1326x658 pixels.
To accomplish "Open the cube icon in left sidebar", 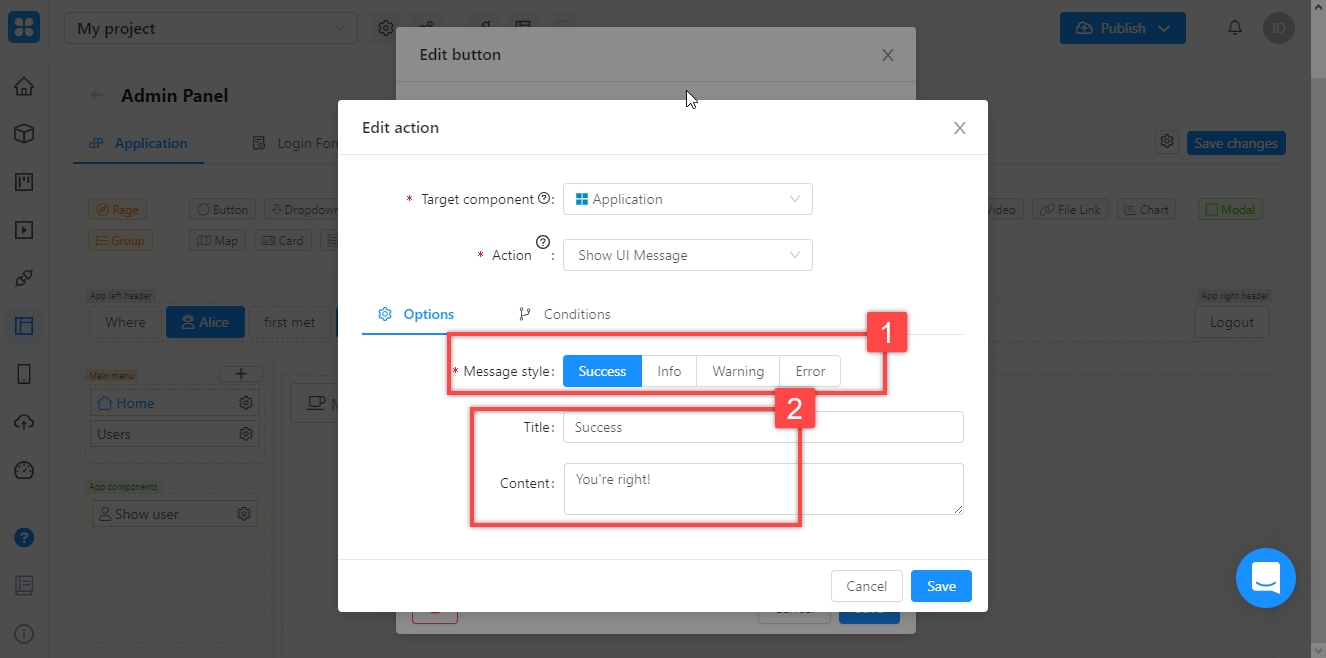I will point(24,134).
